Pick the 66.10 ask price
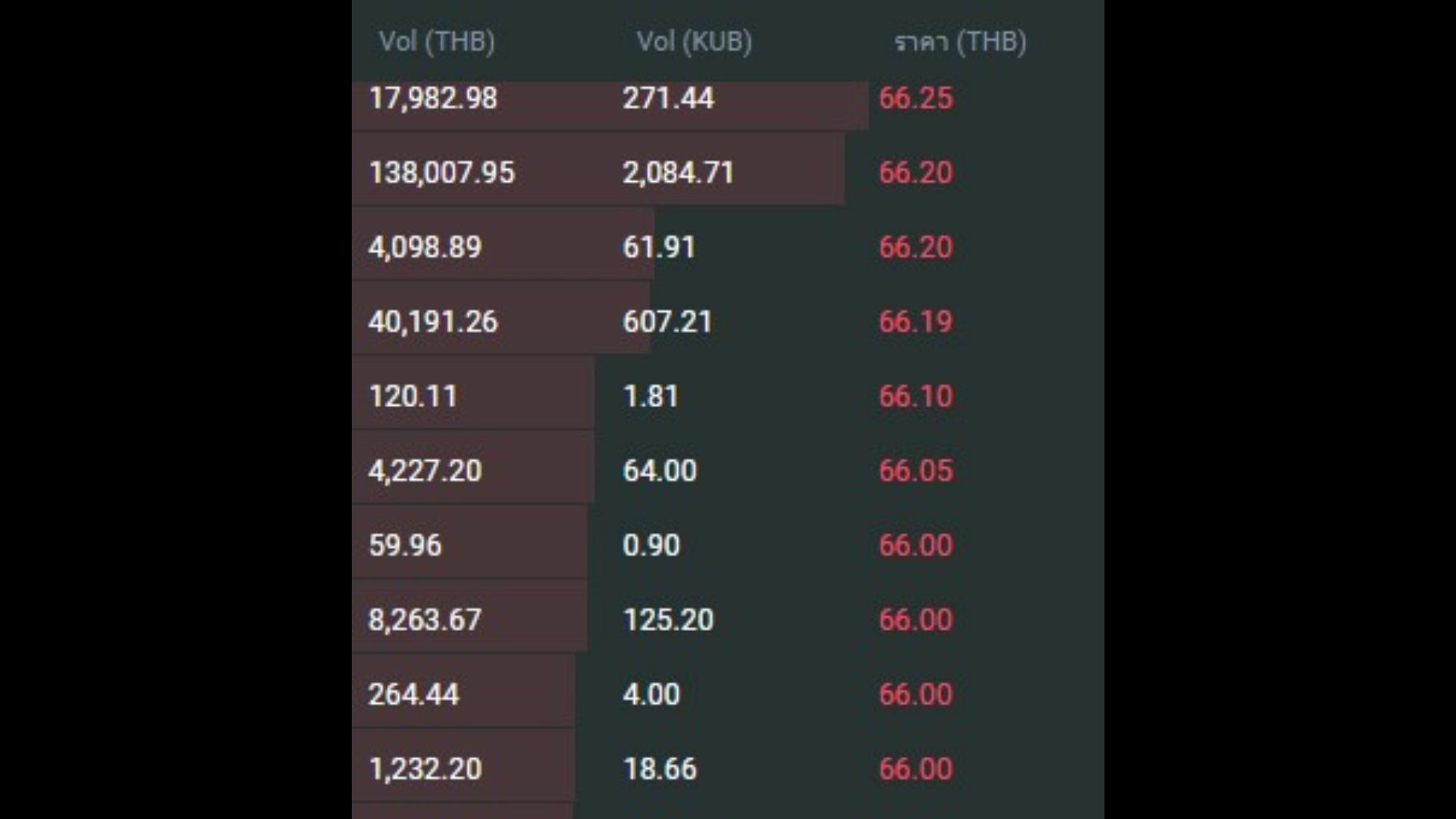The image size is (1456, 819). pyautogui.click(x=915, y=396)
